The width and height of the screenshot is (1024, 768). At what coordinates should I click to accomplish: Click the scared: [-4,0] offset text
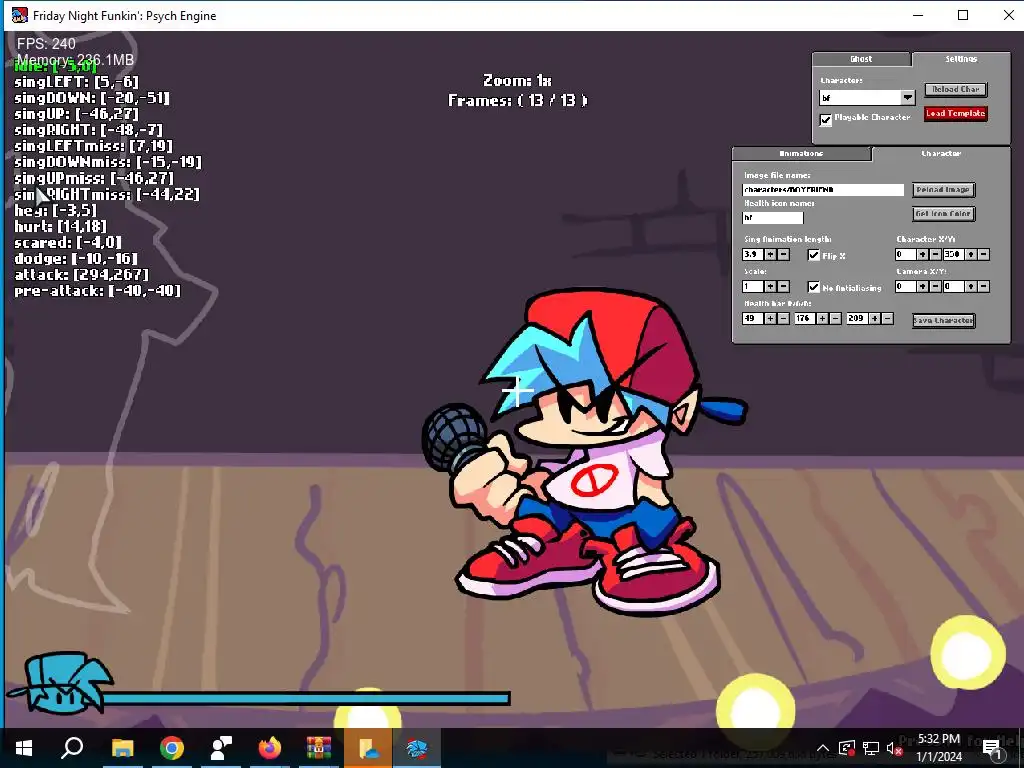pos(68,242)
